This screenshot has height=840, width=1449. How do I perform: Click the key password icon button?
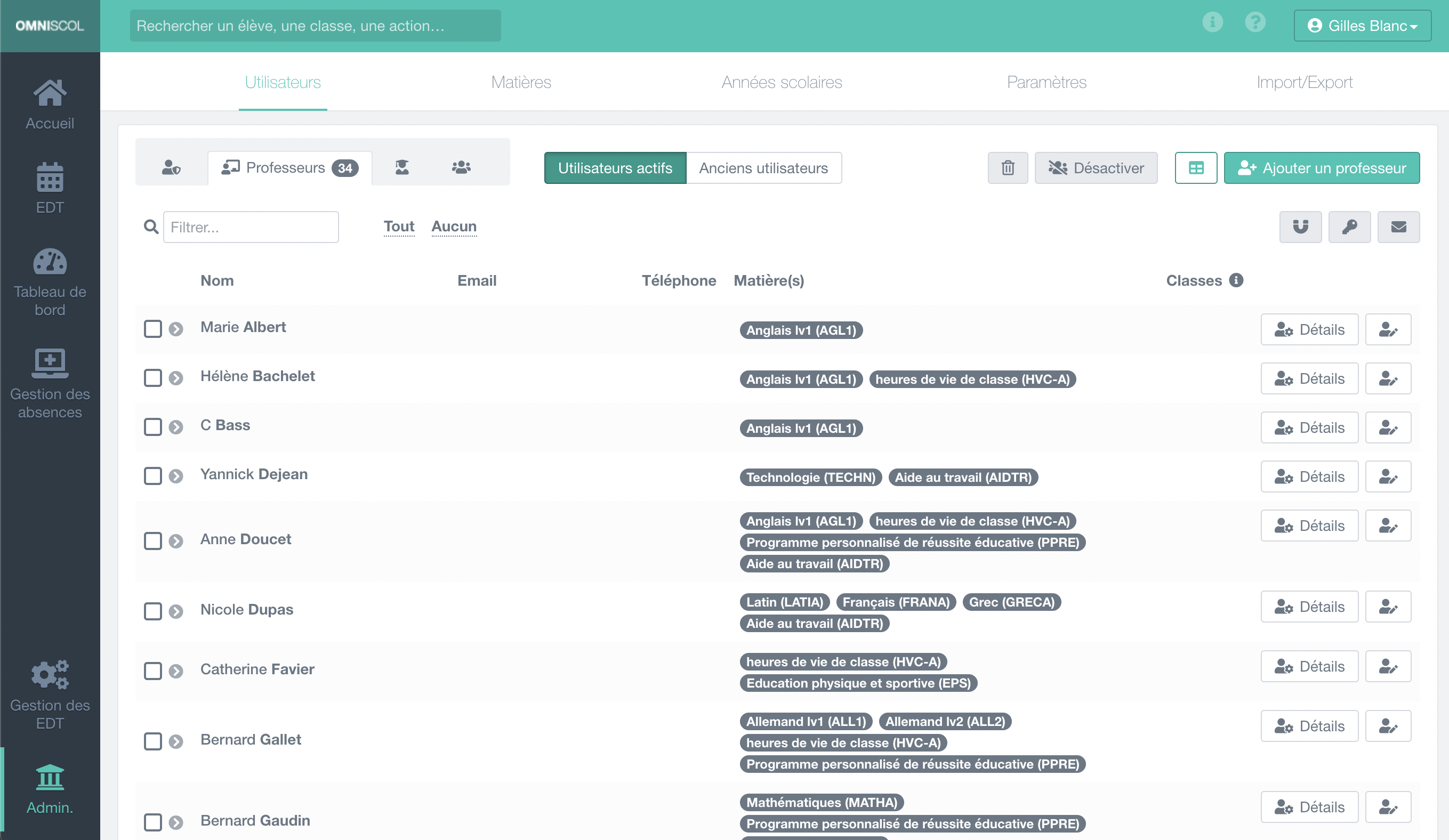(1349, 227)
